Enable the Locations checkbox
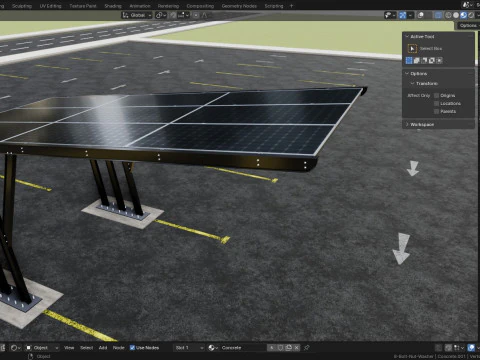The image size is (480, 360). 436,104
